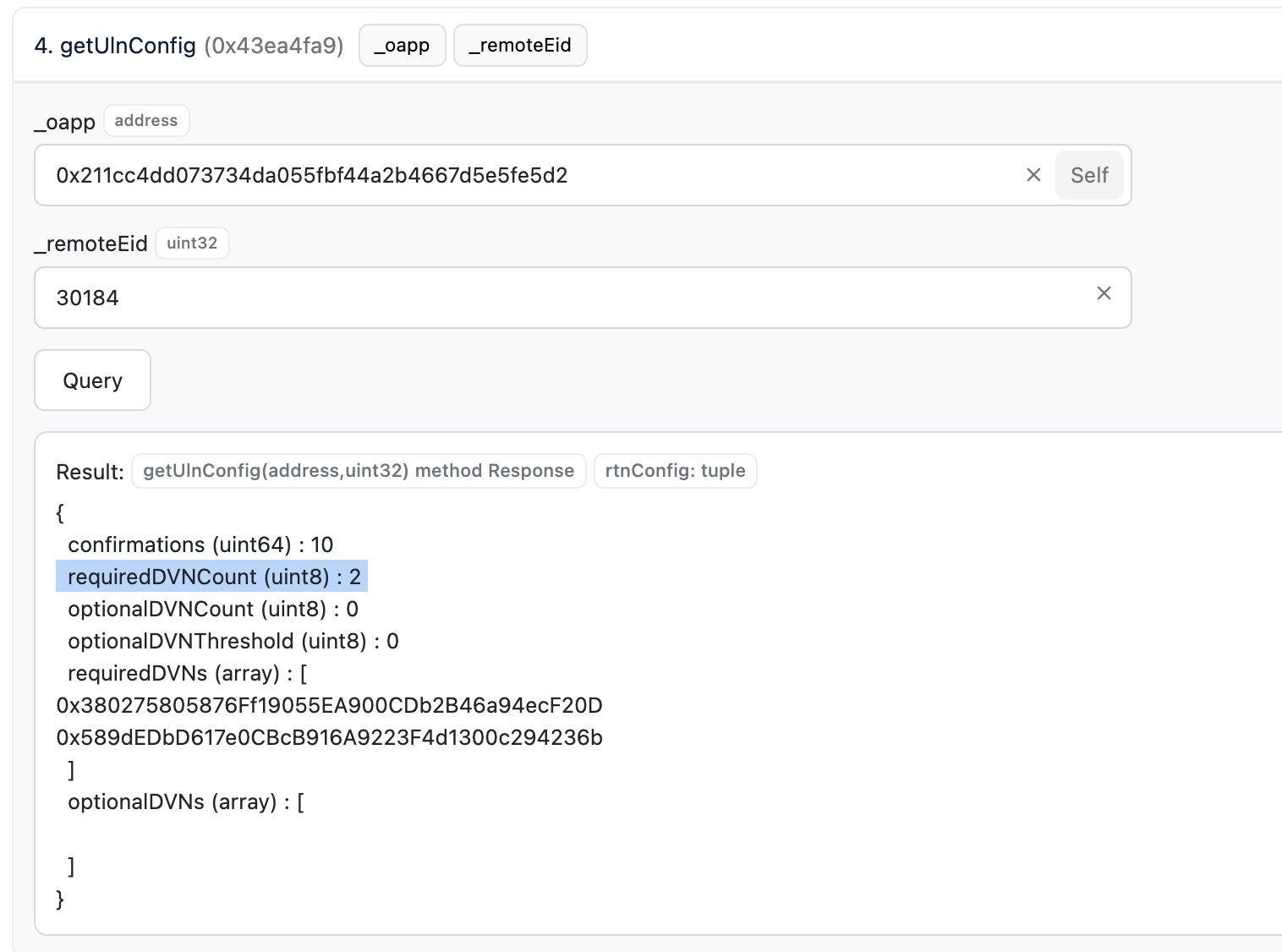Click the _oapp parameter tag in header
Image resolution: width=1282 pixels, height=952 pixels.
[x=402, y=46]
